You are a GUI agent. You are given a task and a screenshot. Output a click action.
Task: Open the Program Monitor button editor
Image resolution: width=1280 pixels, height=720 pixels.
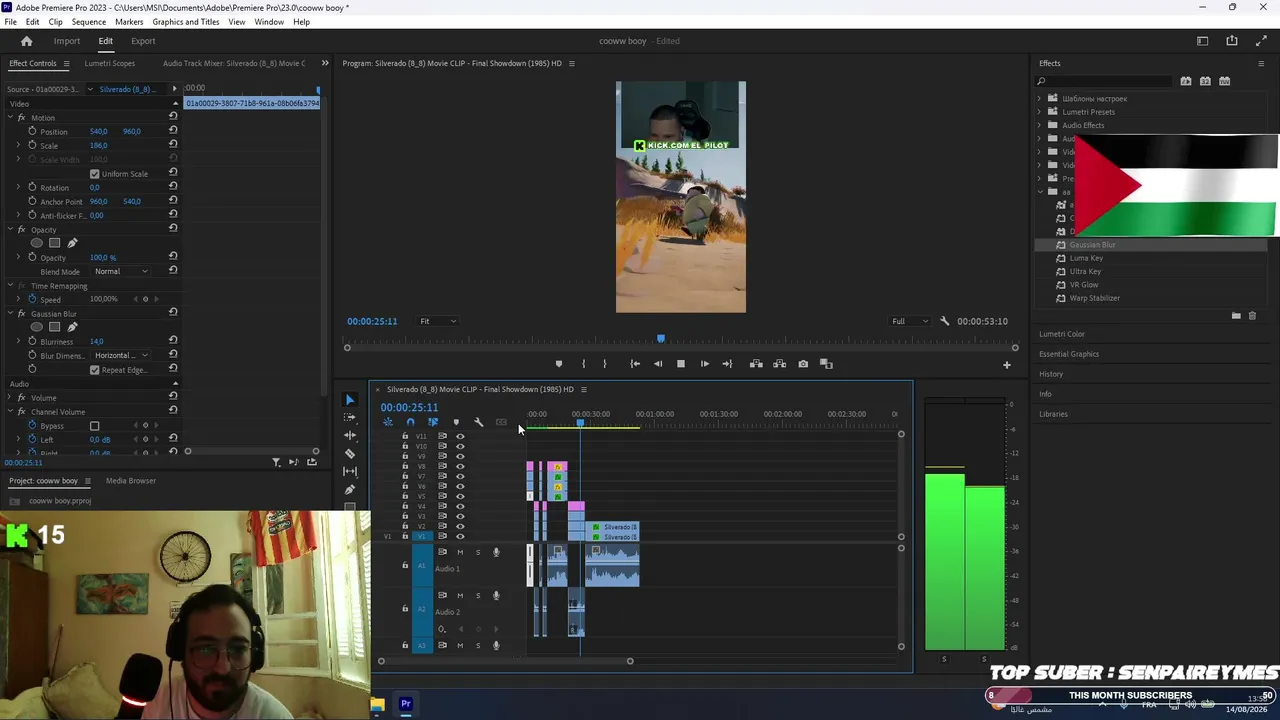(1007, 365)
